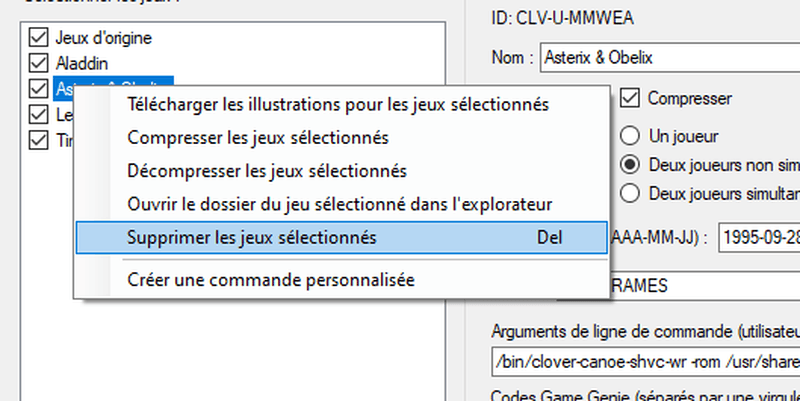Viewport: 800px width, 401px height.
Task: Toggle checkbox of game starting with 'Ti'
Action: tap(38, 139)
